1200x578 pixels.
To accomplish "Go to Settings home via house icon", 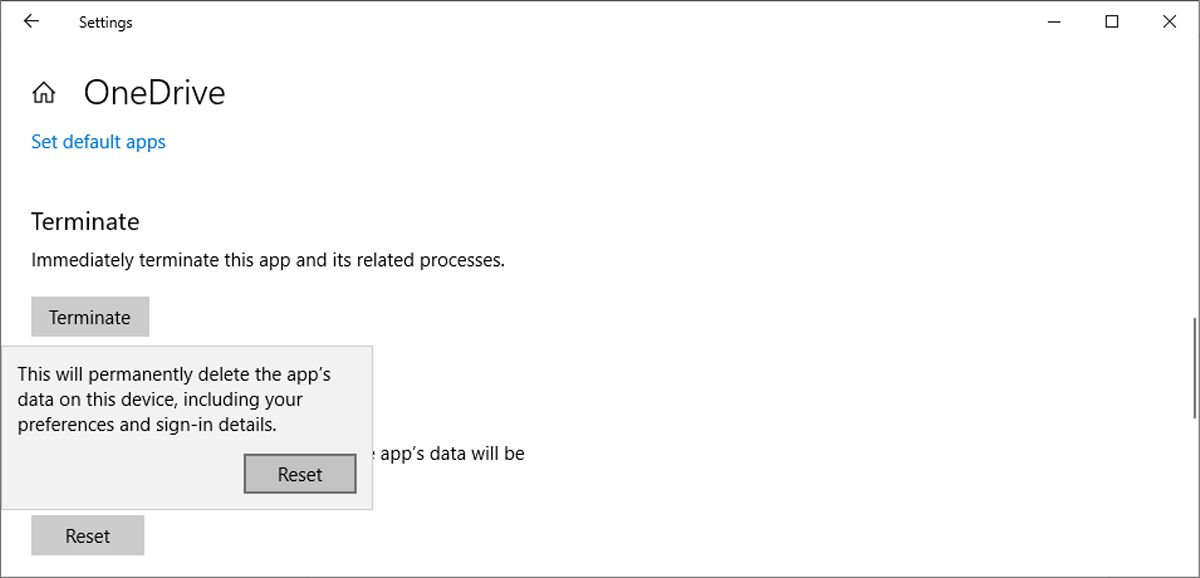I will click(44, 93).
